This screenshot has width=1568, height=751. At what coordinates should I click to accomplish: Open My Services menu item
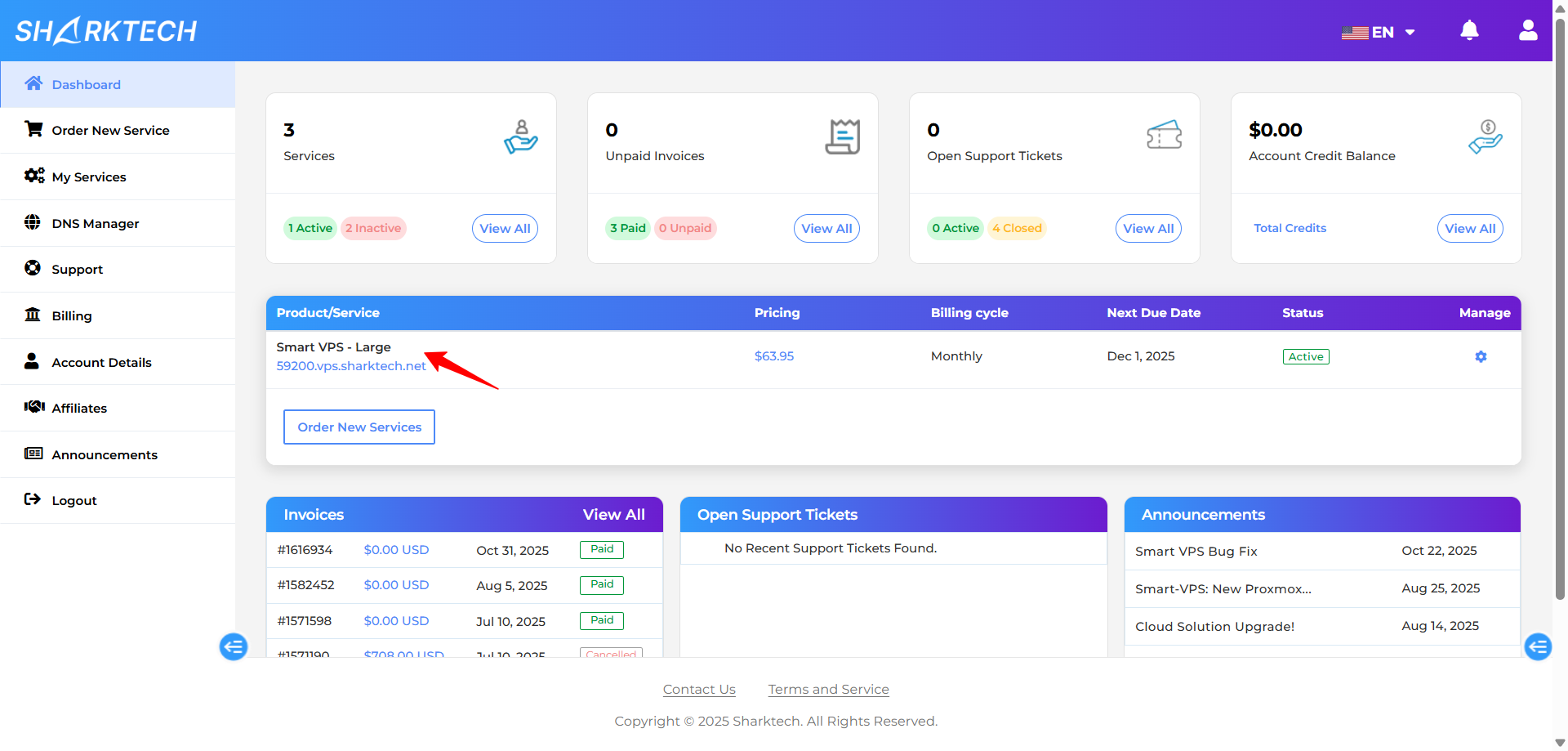[x=118, y=177]
